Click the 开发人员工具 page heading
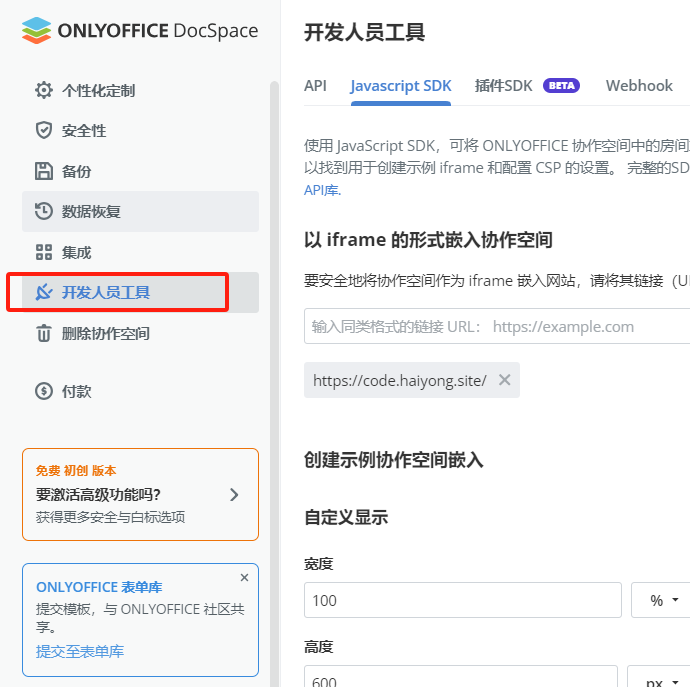Image resolution: width=690 pixels, height=687 pixels. coord(364,32)
